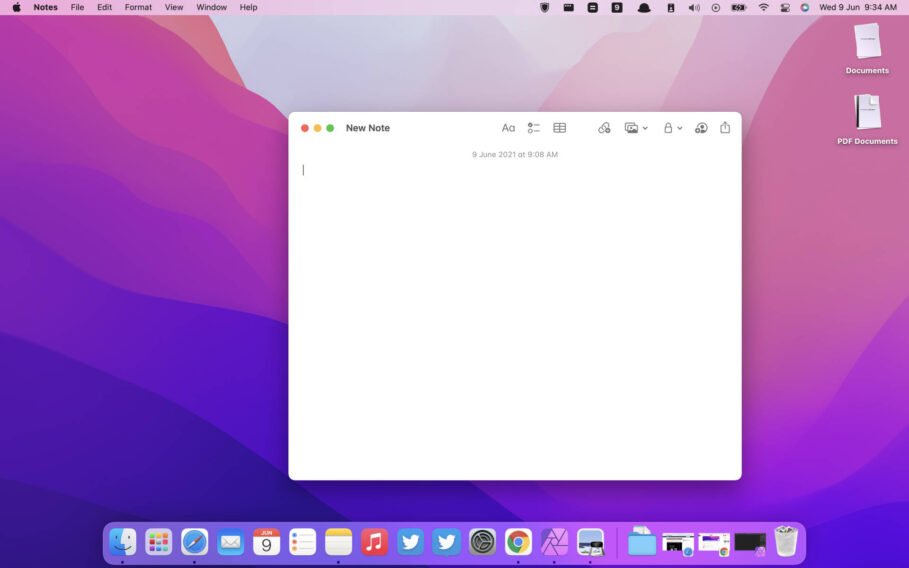This screenshot has height=568, width=909.
Task: Click the 'Wed 9 Jun 9:34 AM' clock
Action: coord(857,8)
